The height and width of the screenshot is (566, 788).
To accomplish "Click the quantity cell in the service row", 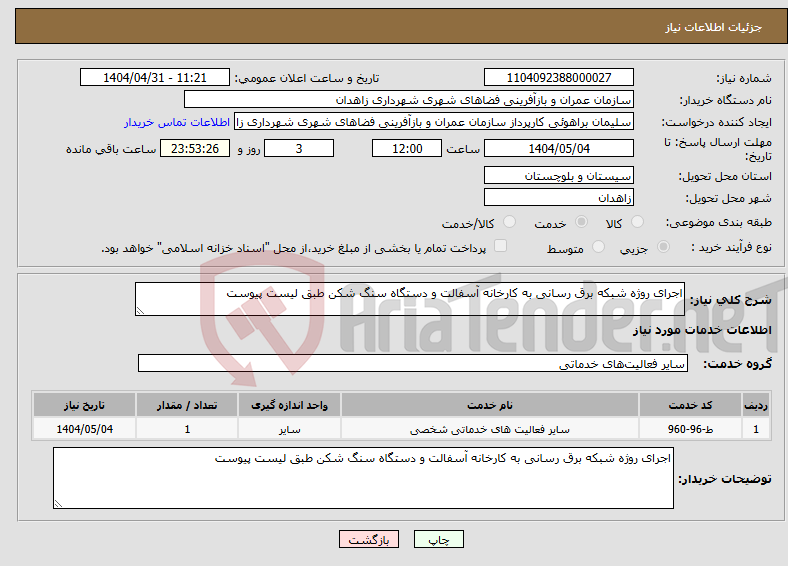I will point(187,429).
